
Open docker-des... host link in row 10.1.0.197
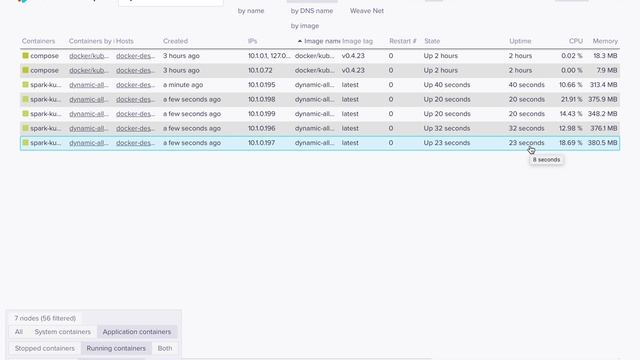click(x=136, y=143)
